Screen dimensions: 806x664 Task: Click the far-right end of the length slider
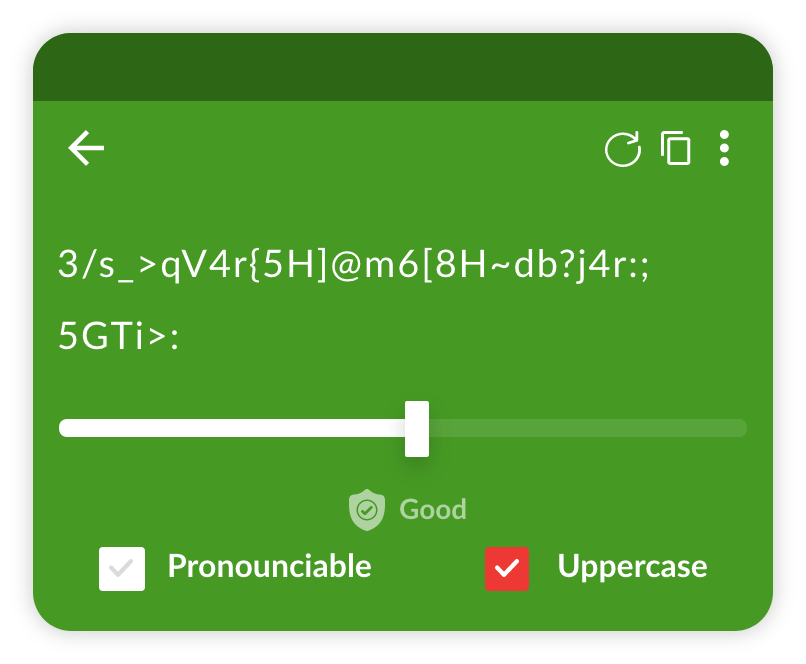(742, 428)
